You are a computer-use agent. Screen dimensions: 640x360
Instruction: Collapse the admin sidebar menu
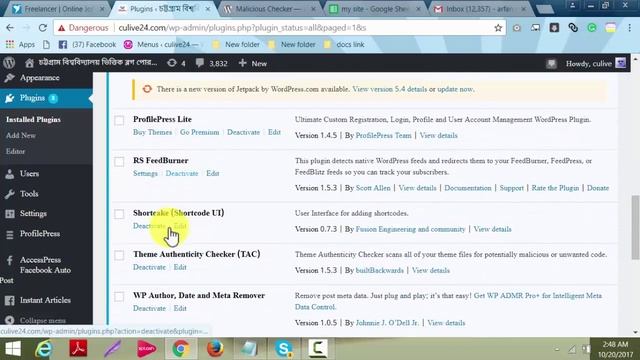(x=42, y=320)
